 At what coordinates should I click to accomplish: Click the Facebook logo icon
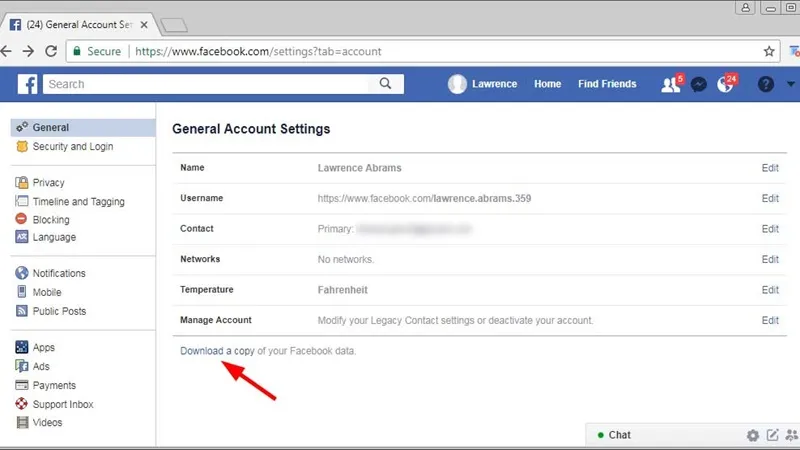(28, 84)
